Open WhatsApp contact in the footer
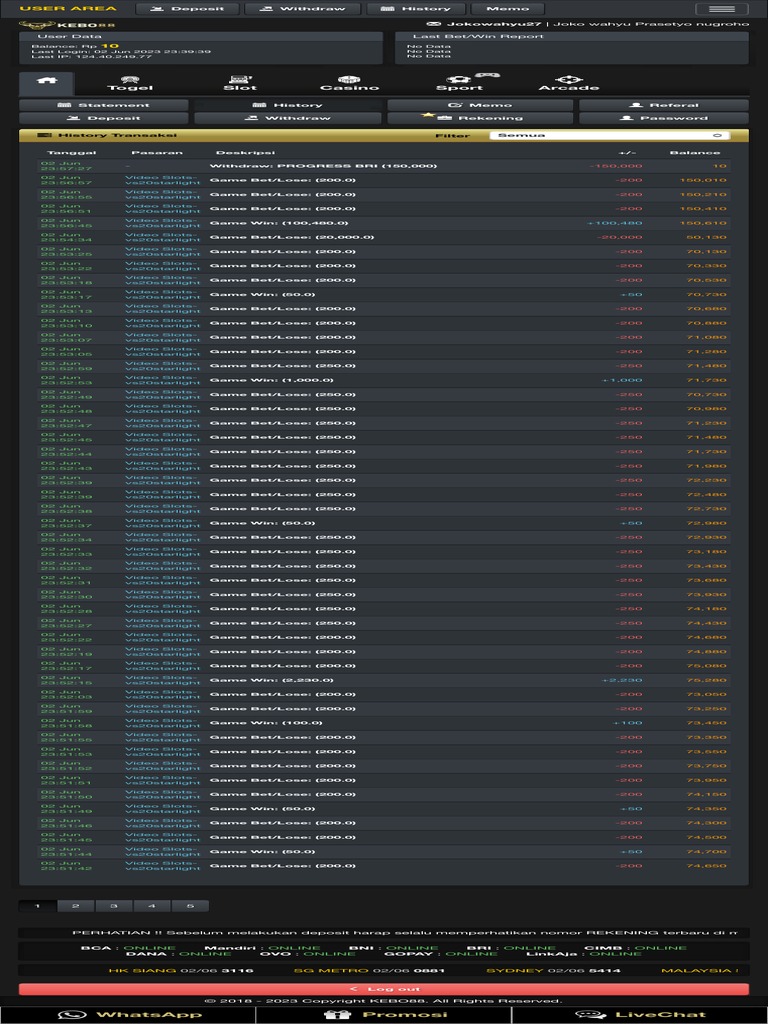This screenshot has width=768, height=1024. (x=128, y=1014)
